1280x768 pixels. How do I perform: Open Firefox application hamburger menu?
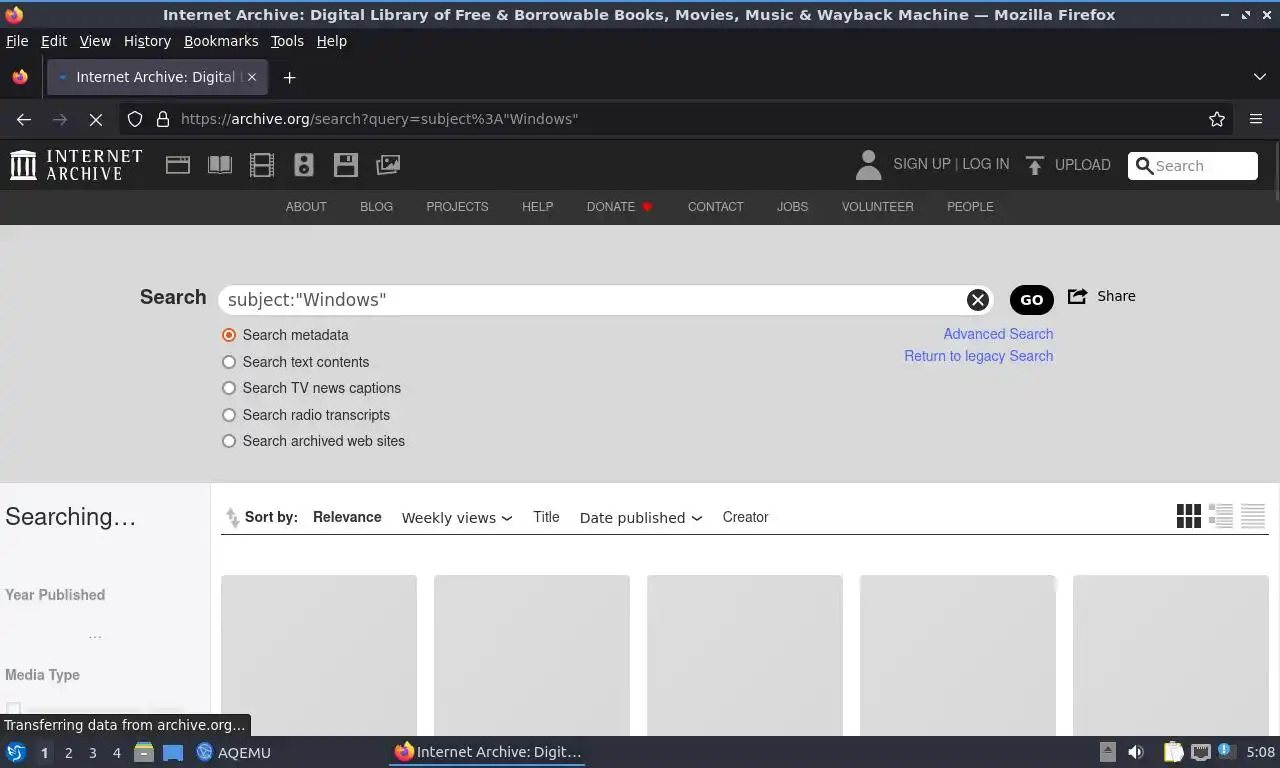click(x=1256, y=119)
